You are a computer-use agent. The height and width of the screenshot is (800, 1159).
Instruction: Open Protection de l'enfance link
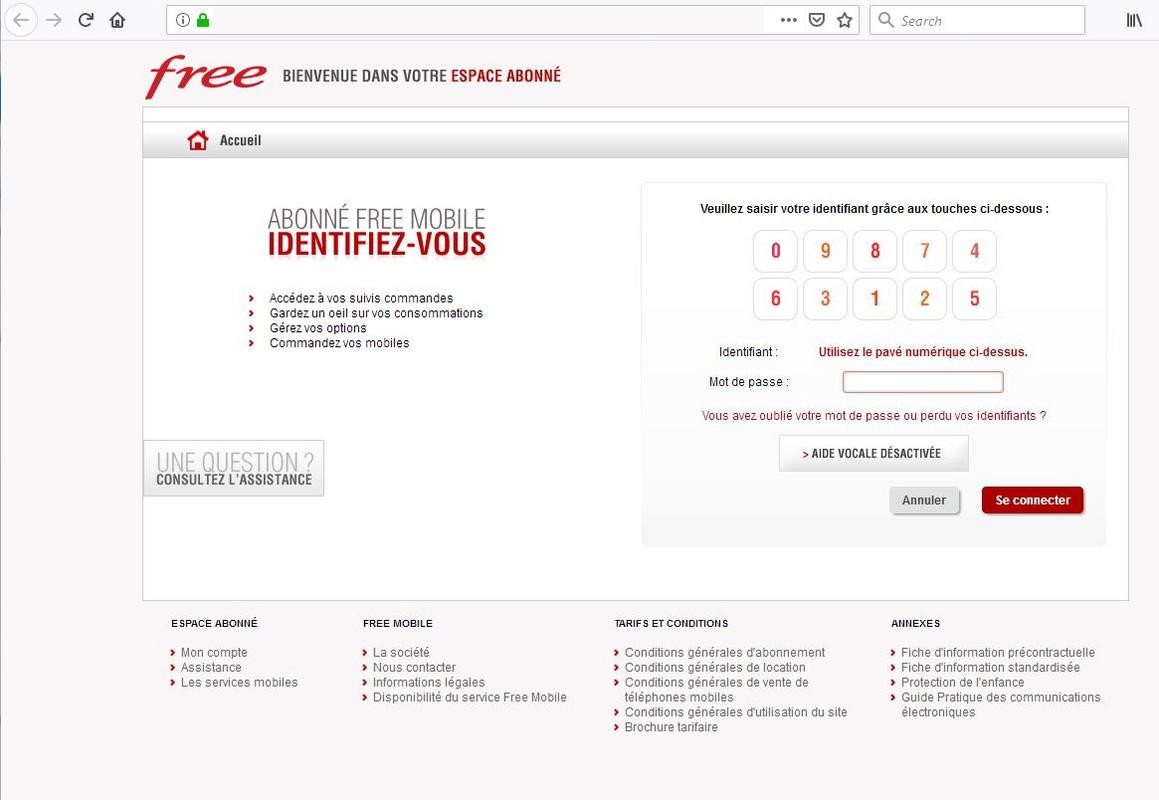(962, 682)
